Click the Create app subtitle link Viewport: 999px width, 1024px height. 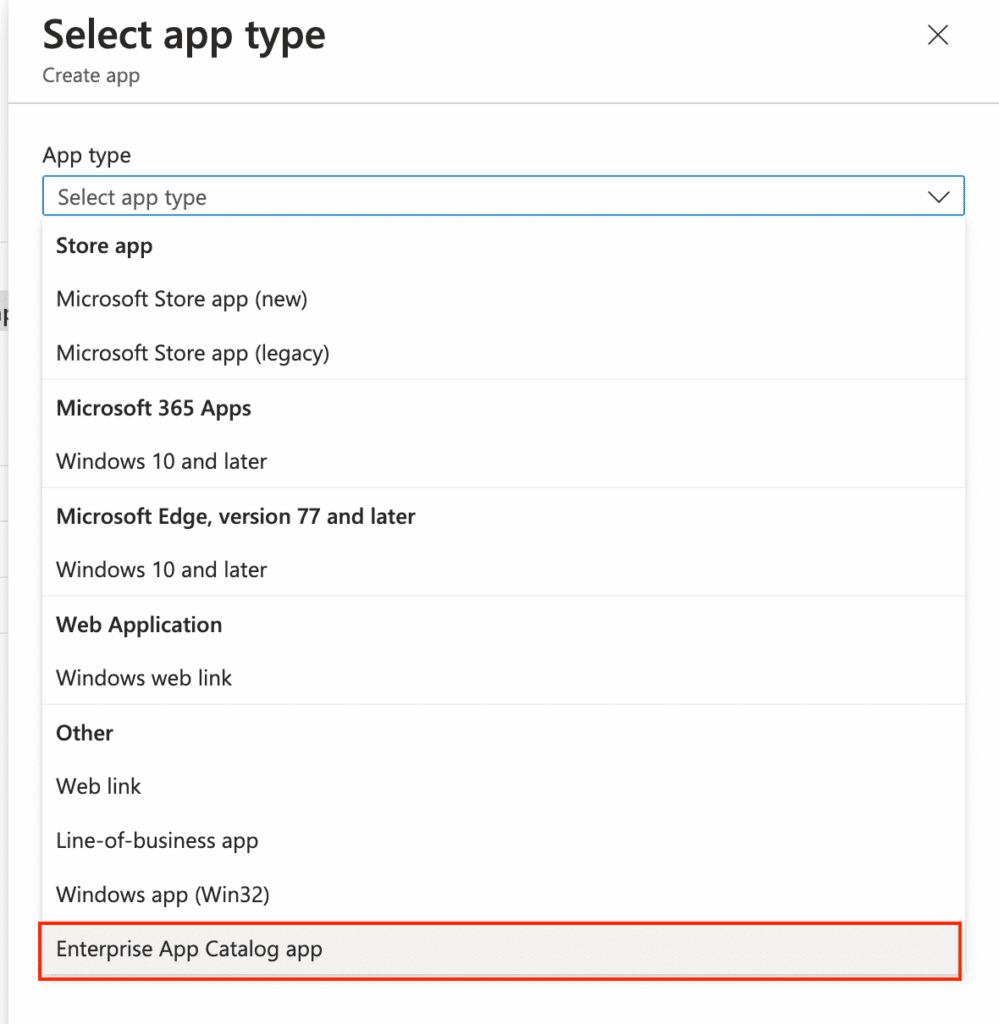click(90, 75)
